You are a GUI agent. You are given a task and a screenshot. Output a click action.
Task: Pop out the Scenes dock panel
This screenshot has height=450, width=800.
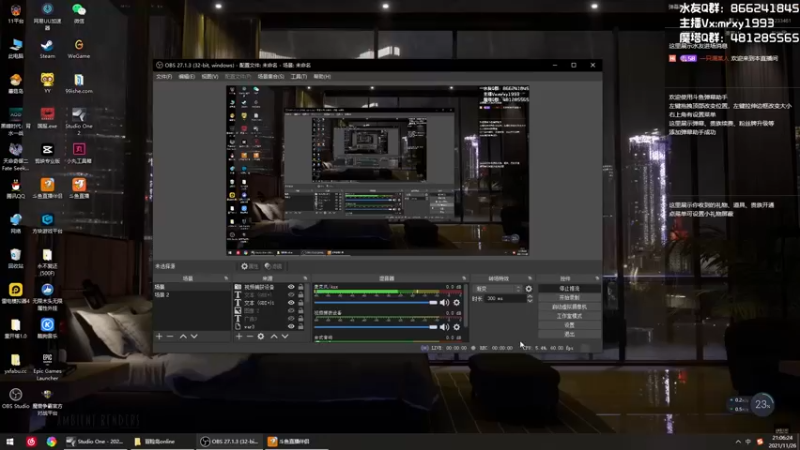pos(226,279)
